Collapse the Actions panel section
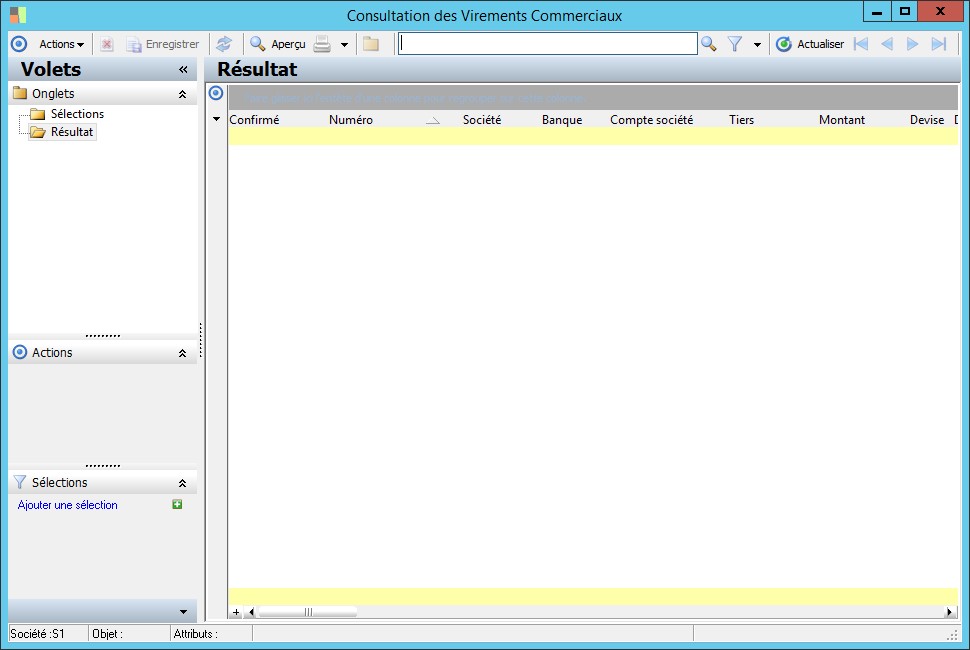 pyautogui.click(x=182, y=353)
